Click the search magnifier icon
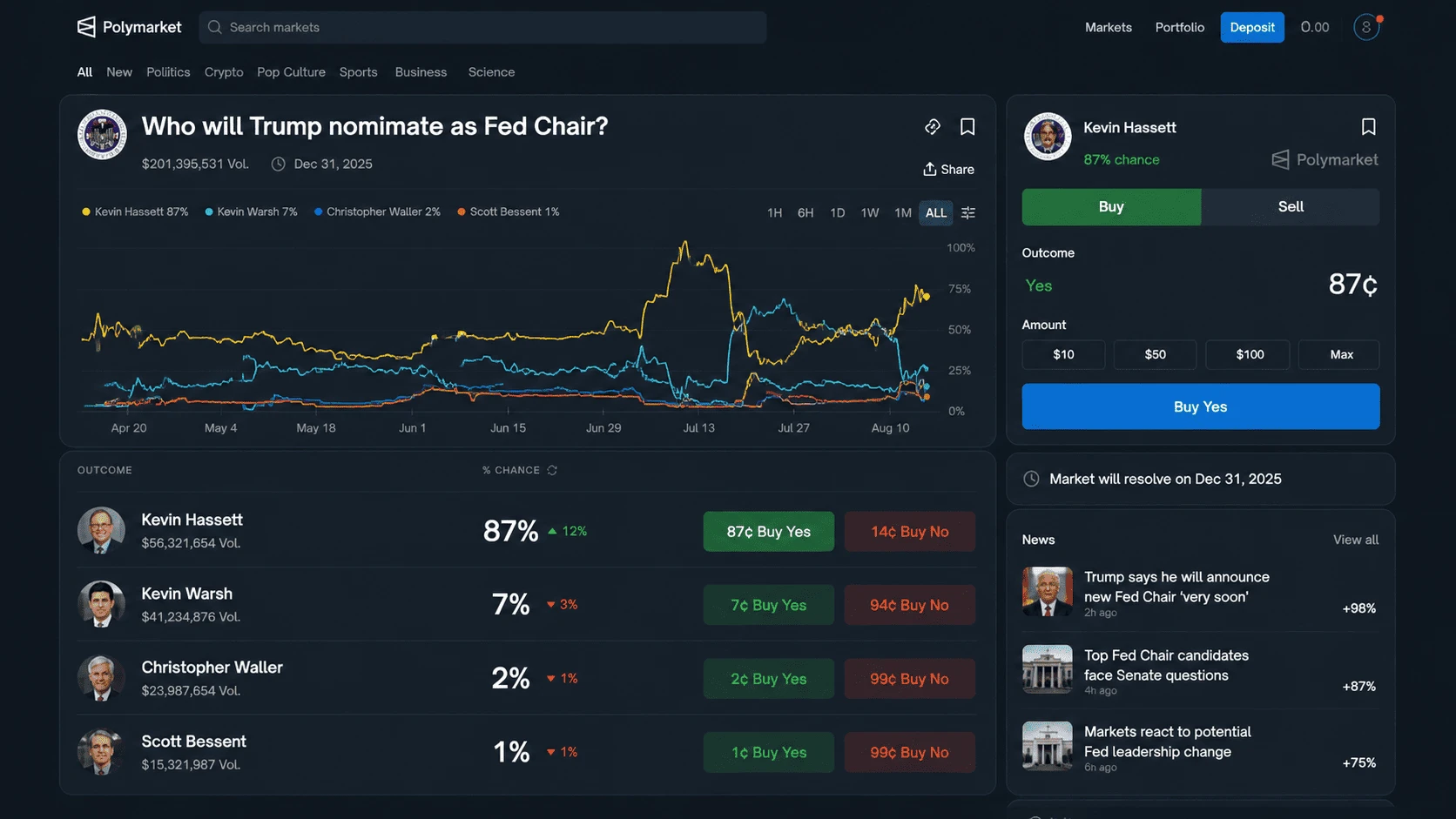Screen dimensions: 1456x819 [215, 27]
